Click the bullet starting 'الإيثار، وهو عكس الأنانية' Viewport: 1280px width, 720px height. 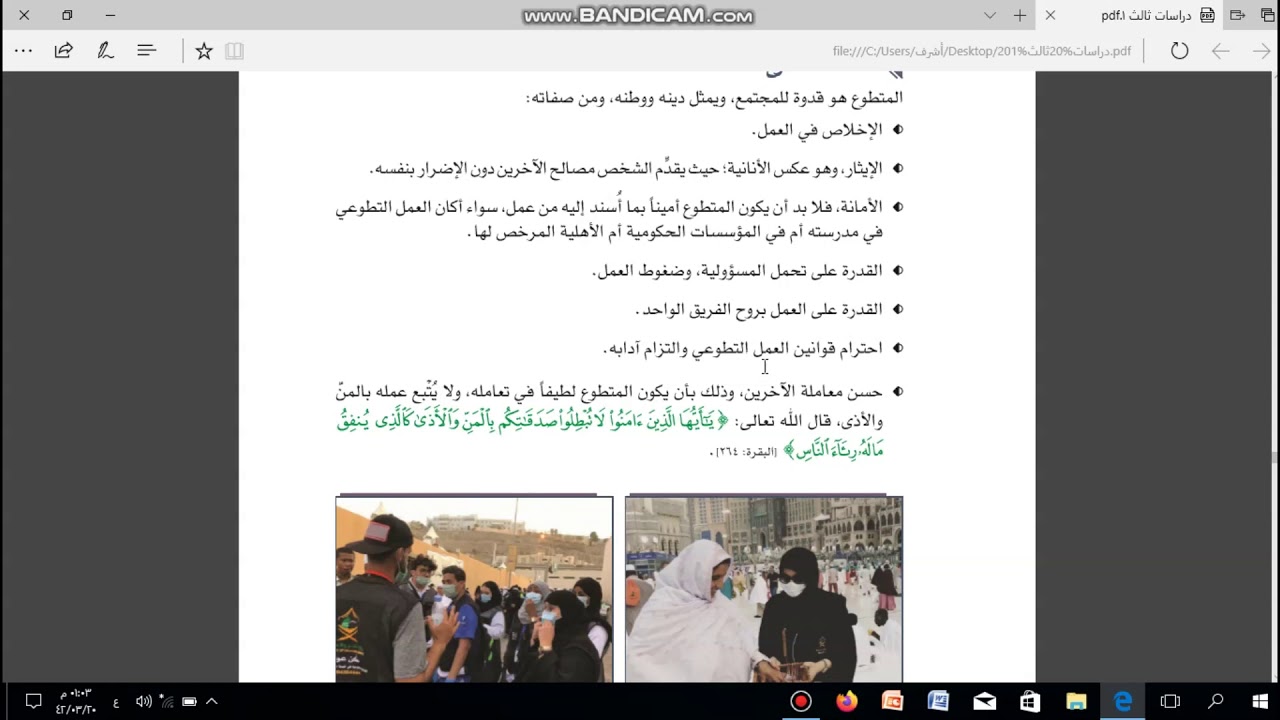627,169
